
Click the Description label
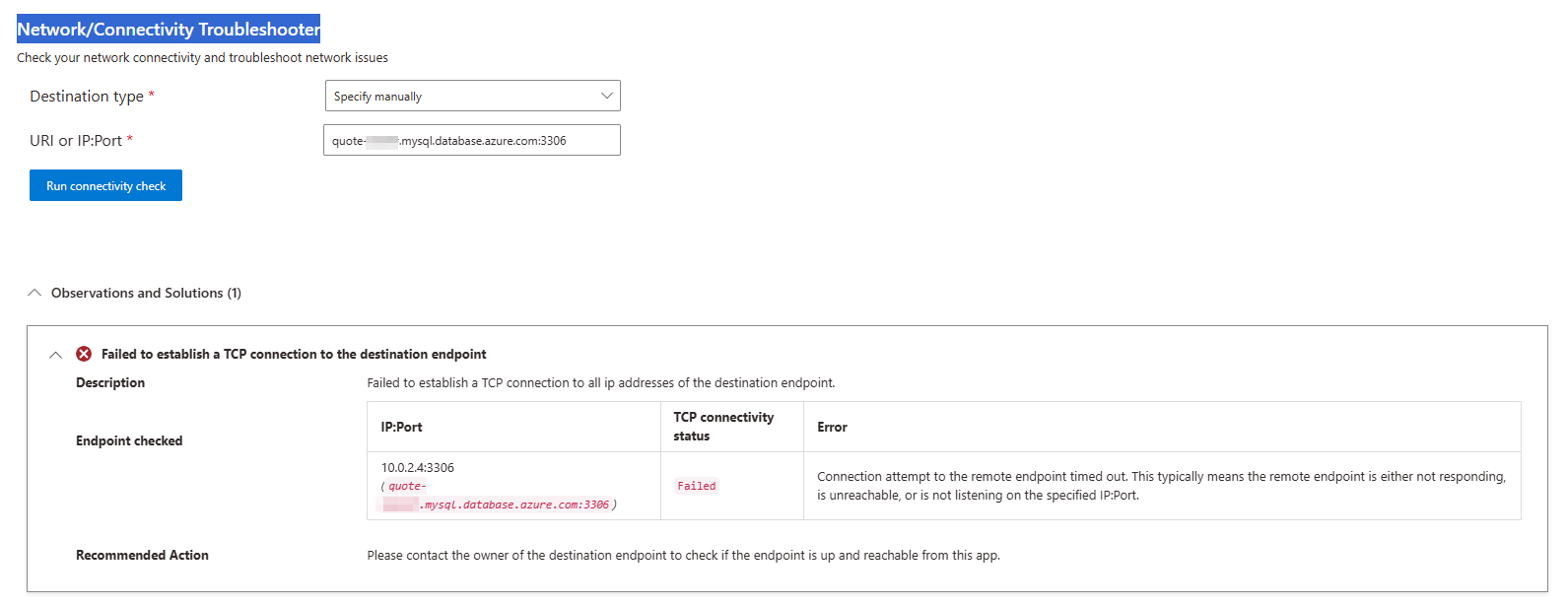(110, 382)
